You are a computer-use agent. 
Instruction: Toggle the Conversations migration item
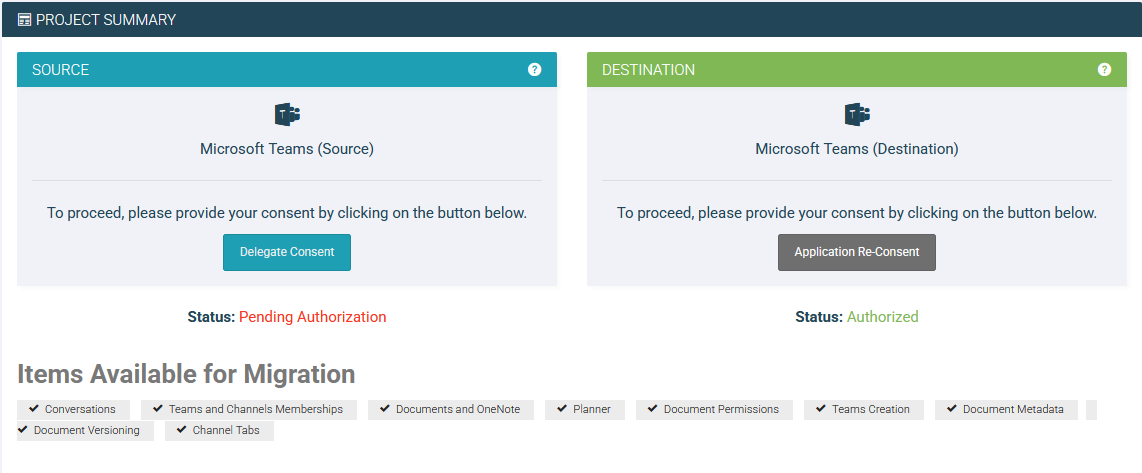pyautogui.click(x=72, y=409)
